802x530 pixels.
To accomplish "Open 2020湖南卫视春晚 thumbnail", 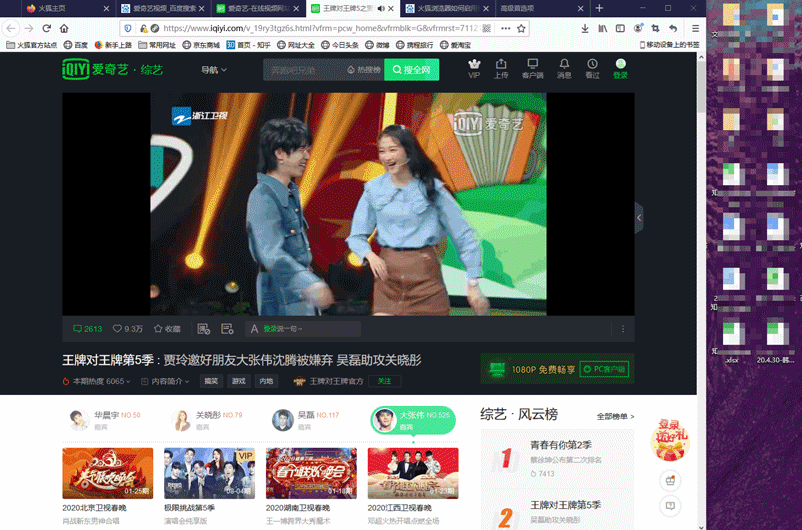I will tap(311, 473).
